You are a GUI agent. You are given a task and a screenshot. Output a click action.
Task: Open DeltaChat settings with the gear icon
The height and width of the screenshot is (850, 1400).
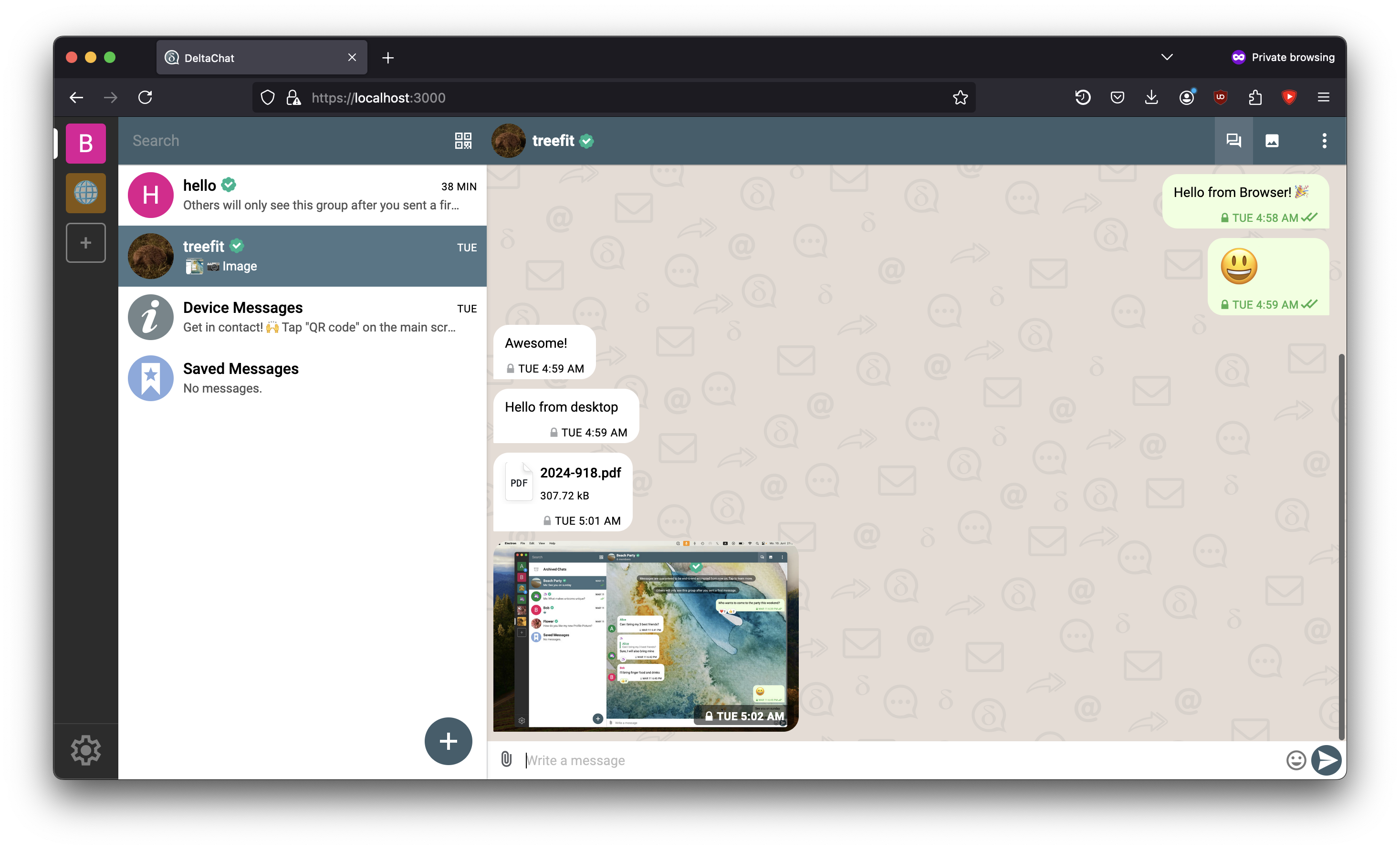(x=86, y=750)
